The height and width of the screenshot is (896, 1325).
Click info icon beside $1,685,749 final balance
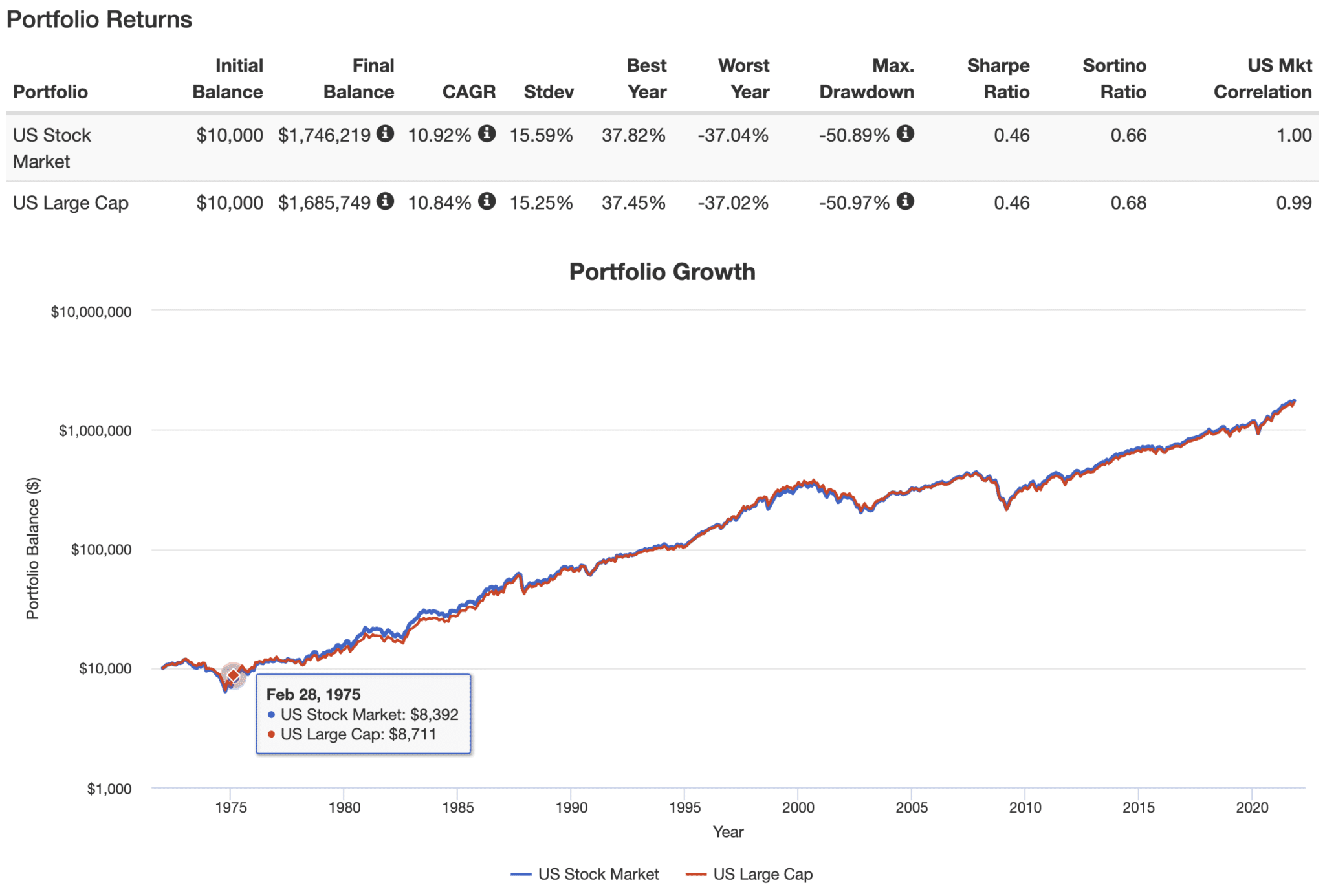pos(385,201)
